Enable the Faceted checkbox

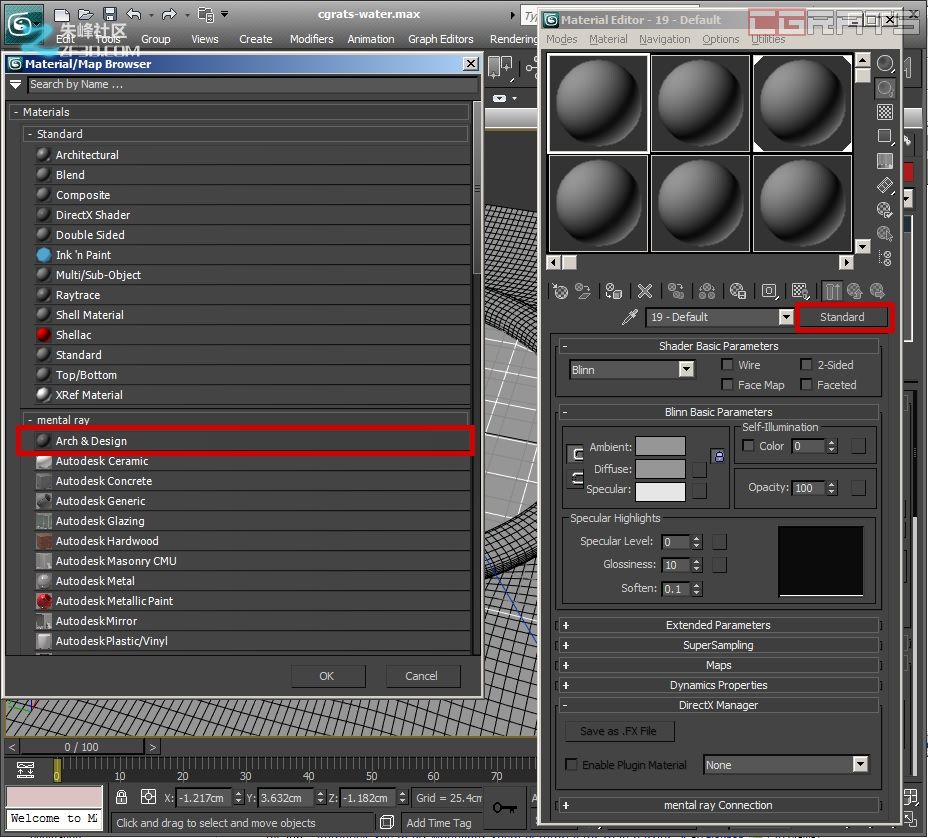805,385
